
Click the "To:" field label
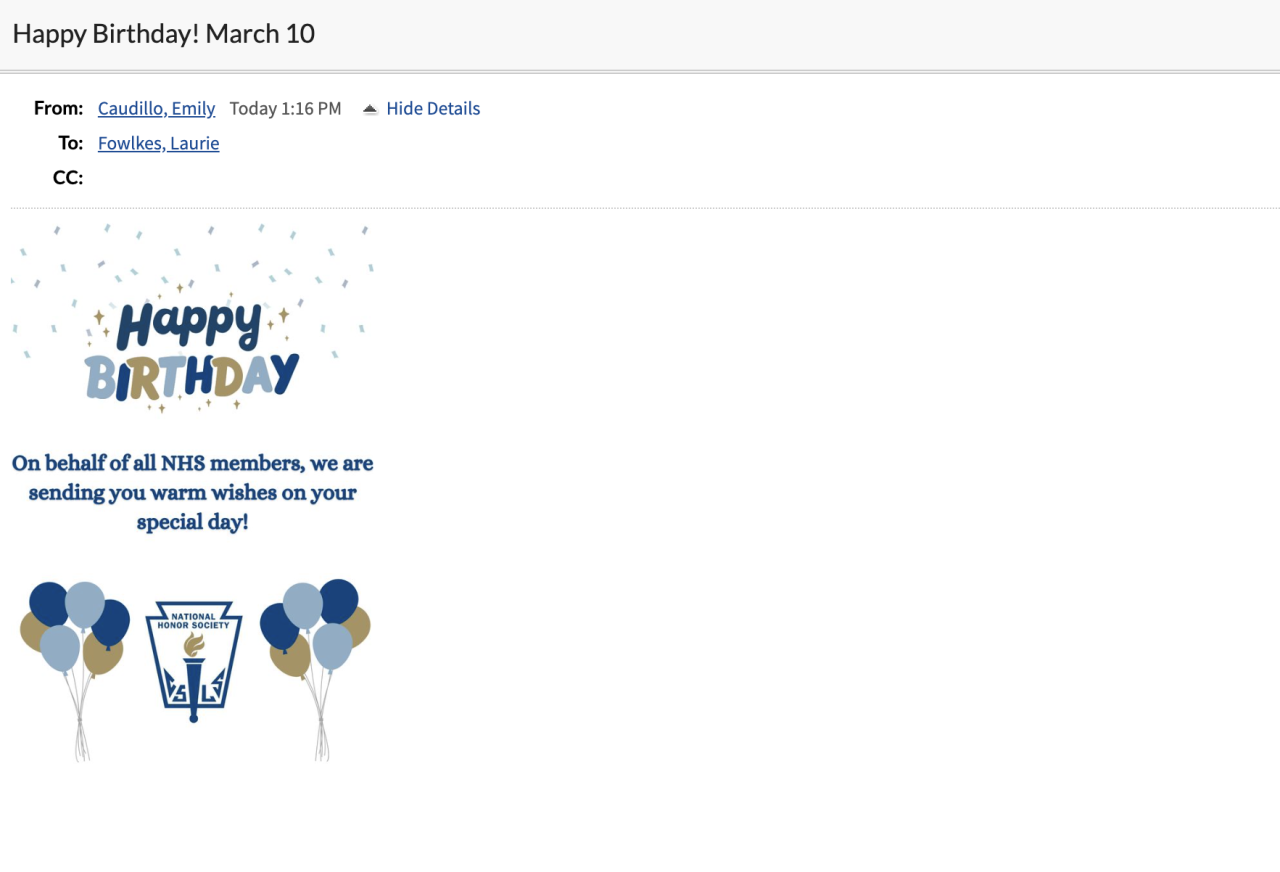[x=70, y=144]
